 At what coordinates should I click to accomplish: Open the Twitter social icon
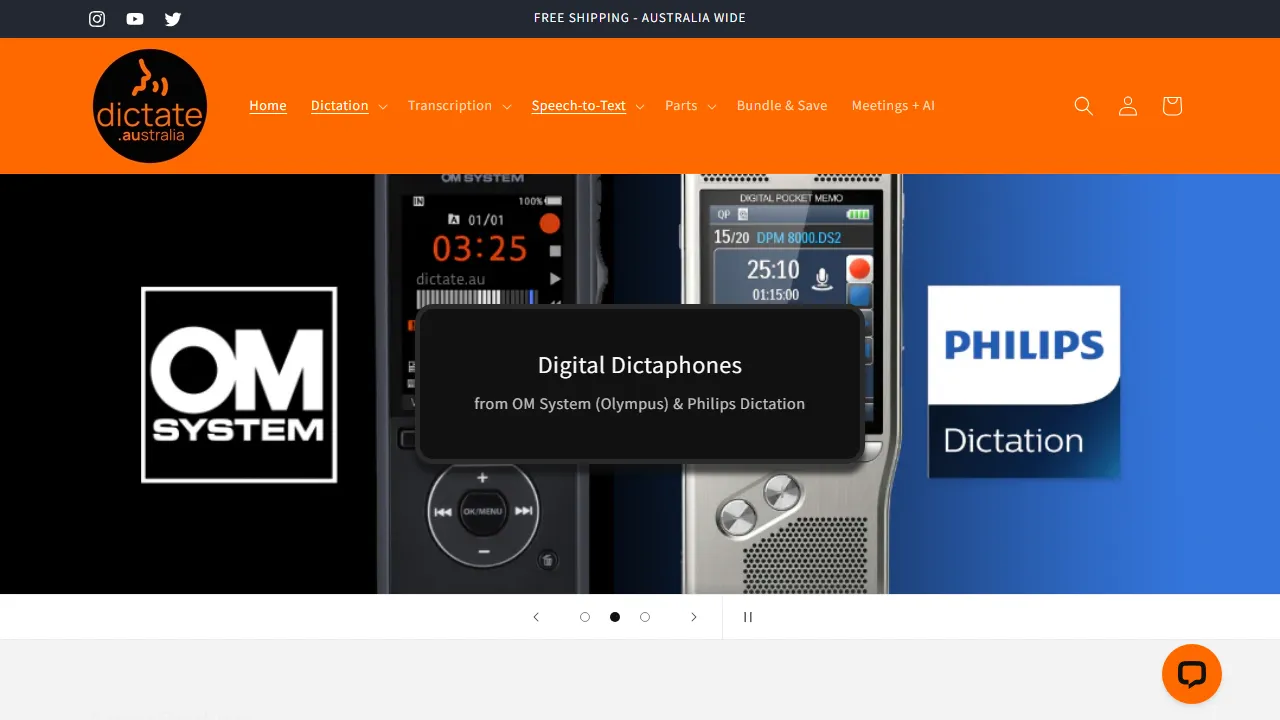tap(172, 18)
